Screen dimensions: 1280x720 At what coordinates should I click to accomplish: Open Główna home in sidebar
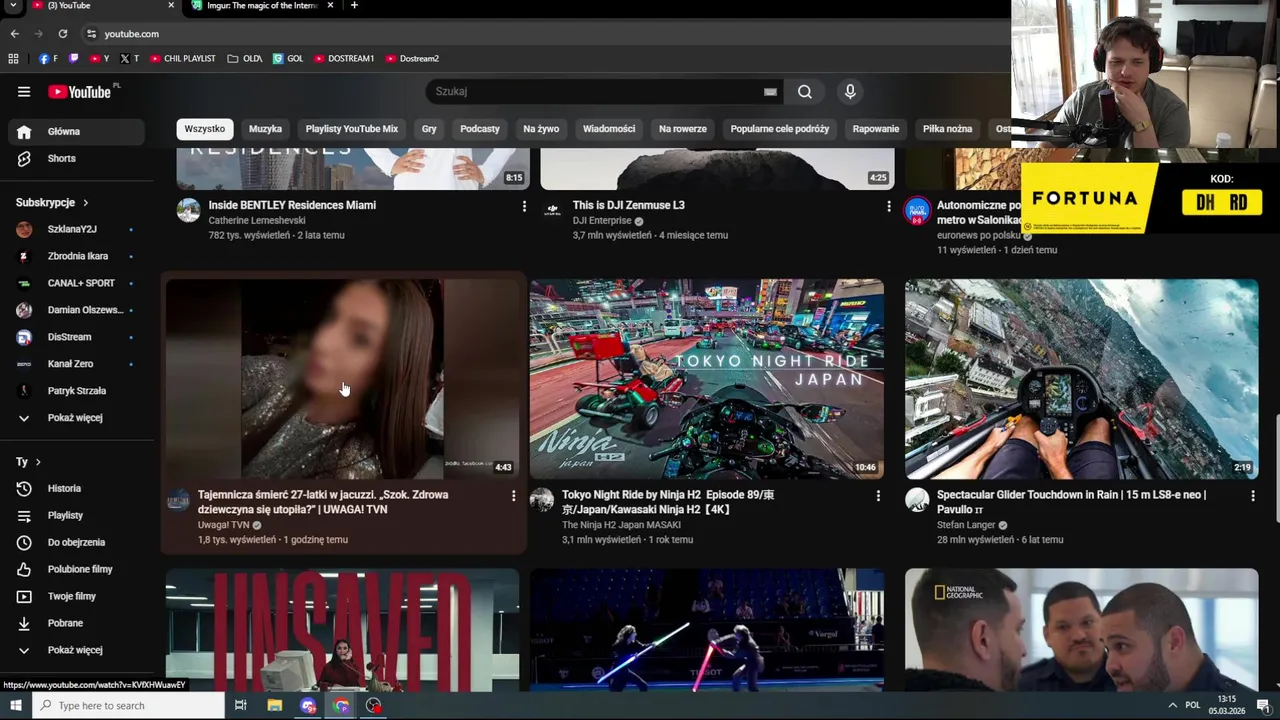click(76, 131)
